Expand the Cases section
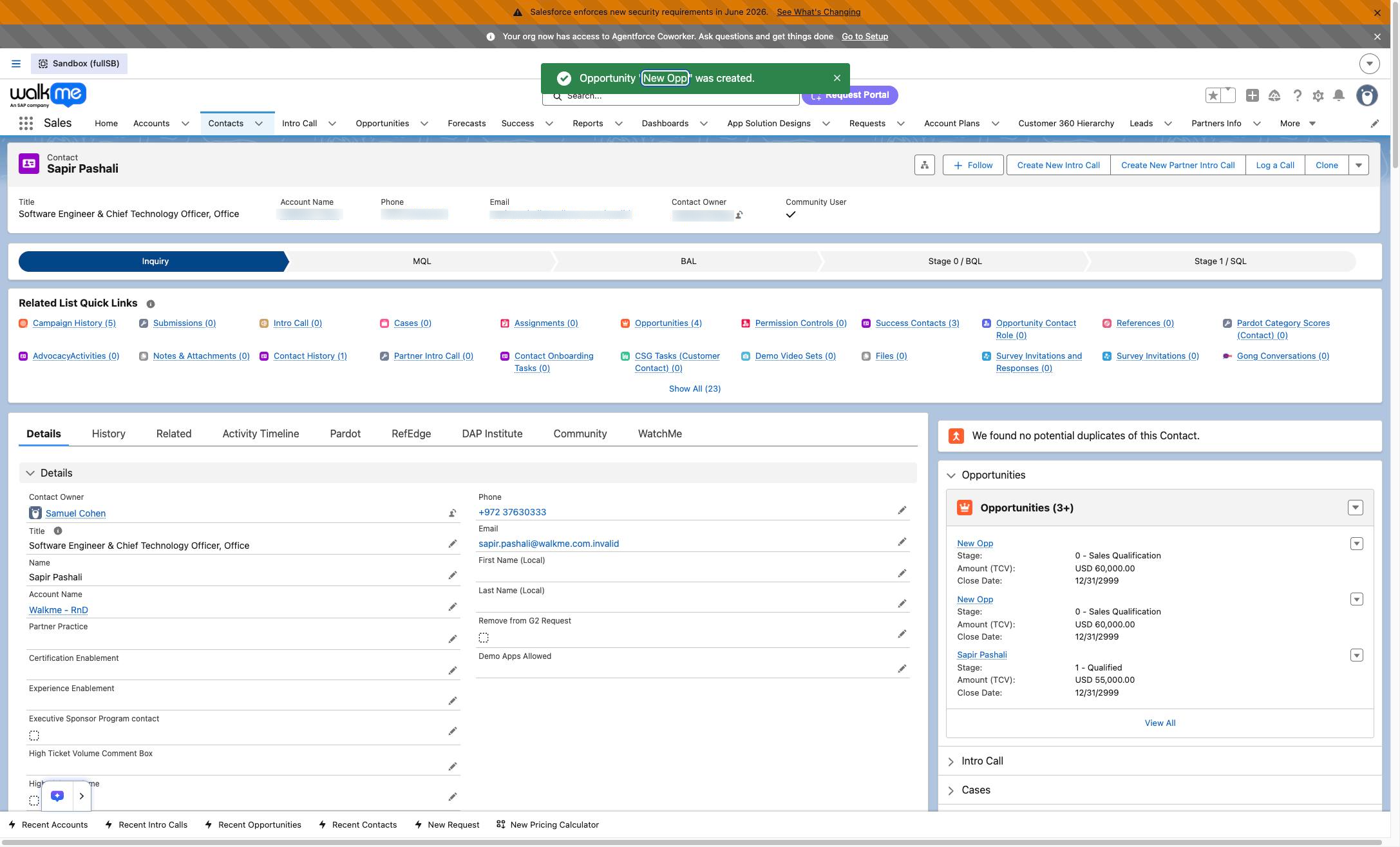 [x=951, y=790]
